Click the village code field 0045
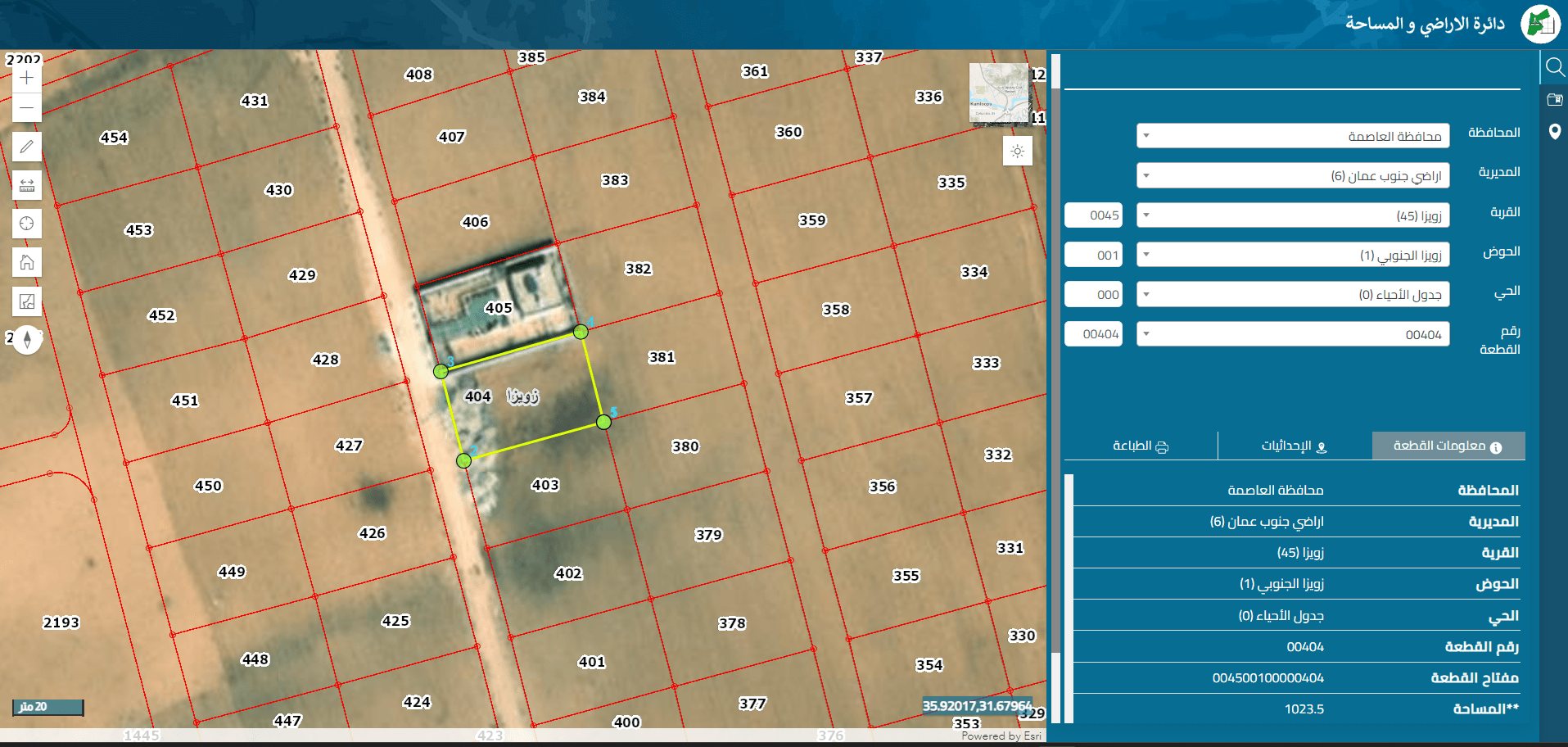 pyautogui.click(x=1093, y=215)
